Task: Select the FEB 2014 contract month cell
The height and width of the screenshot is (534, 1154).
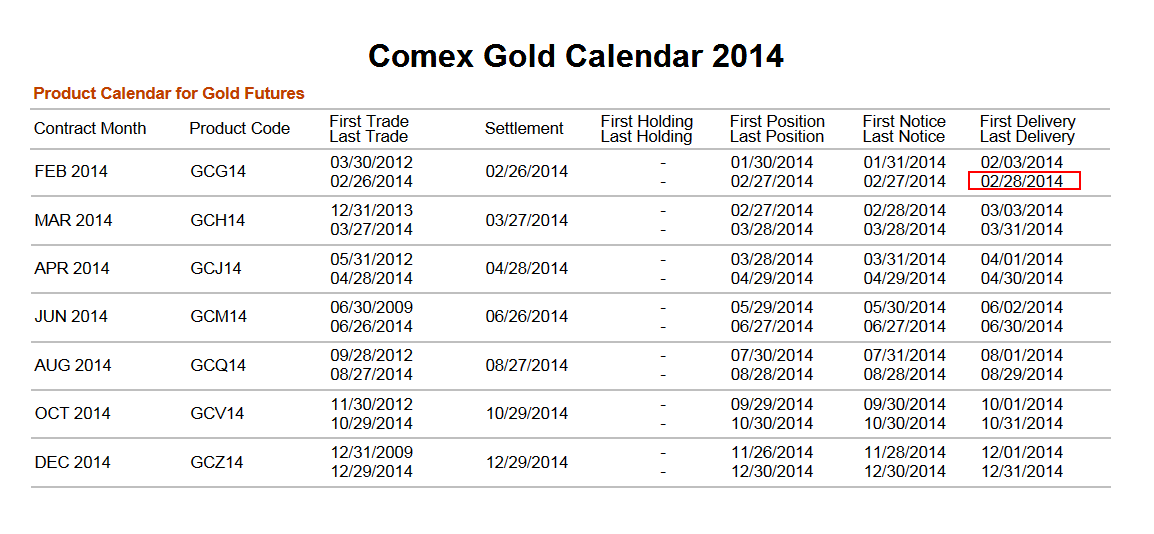Action: click(x=71, y=172)
